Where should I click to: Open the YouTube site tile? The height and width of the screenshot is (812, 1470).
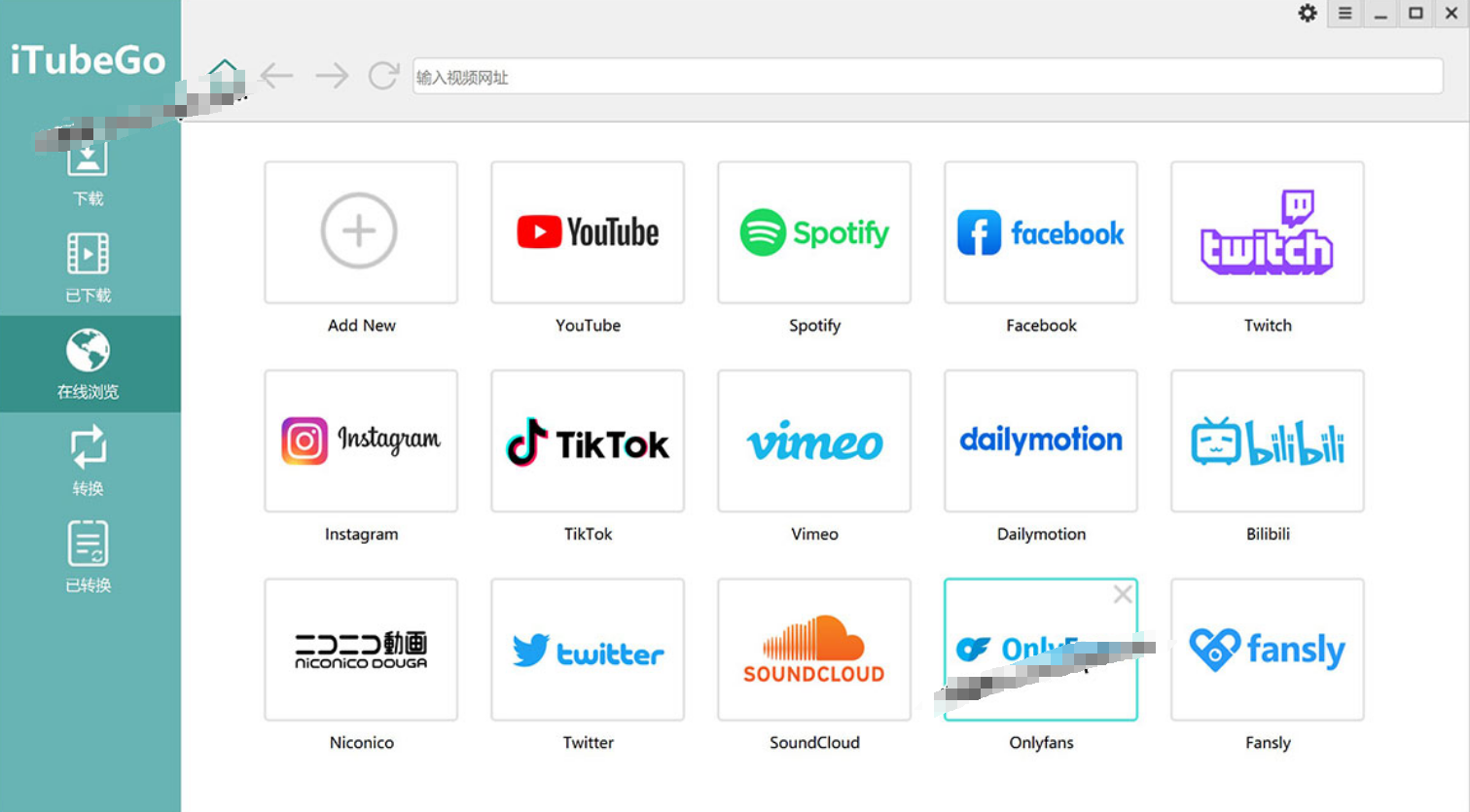pos(588,232)
